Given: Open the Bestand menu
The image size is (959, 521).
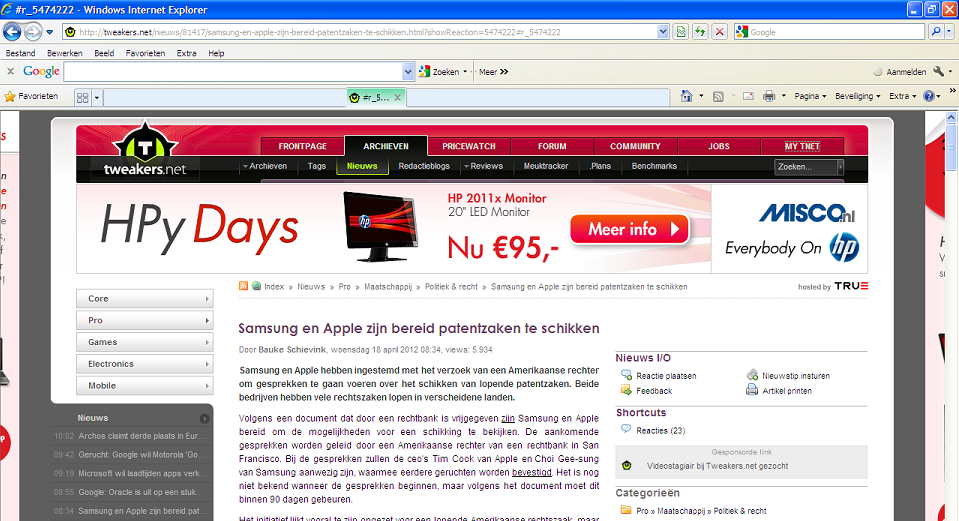Looking at the screenshot, I should 20,53.
